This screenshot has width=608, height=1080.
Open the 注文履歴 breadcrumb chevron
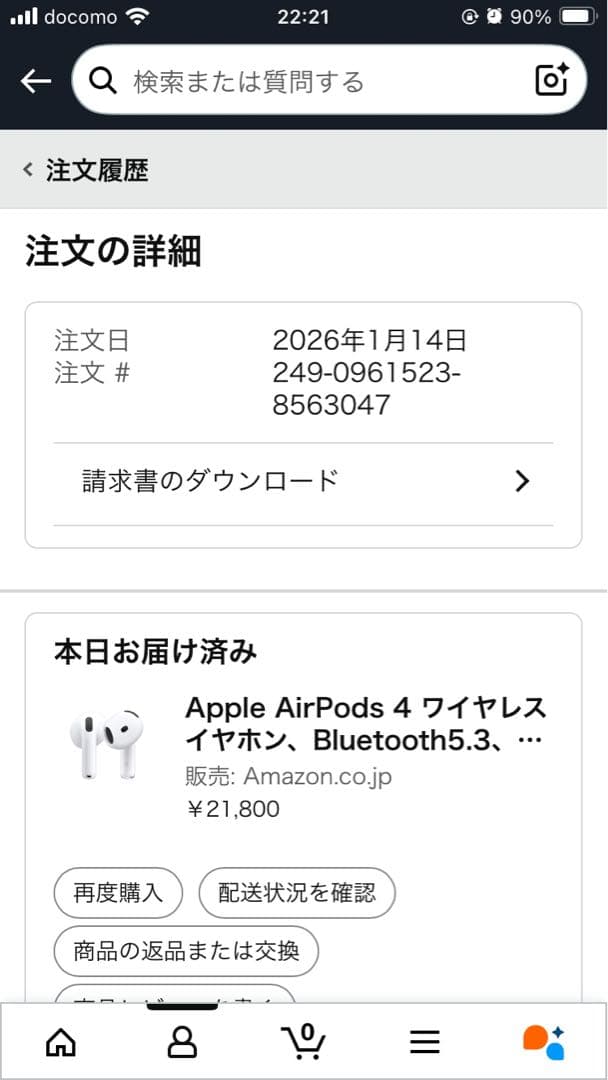[26, 169]
